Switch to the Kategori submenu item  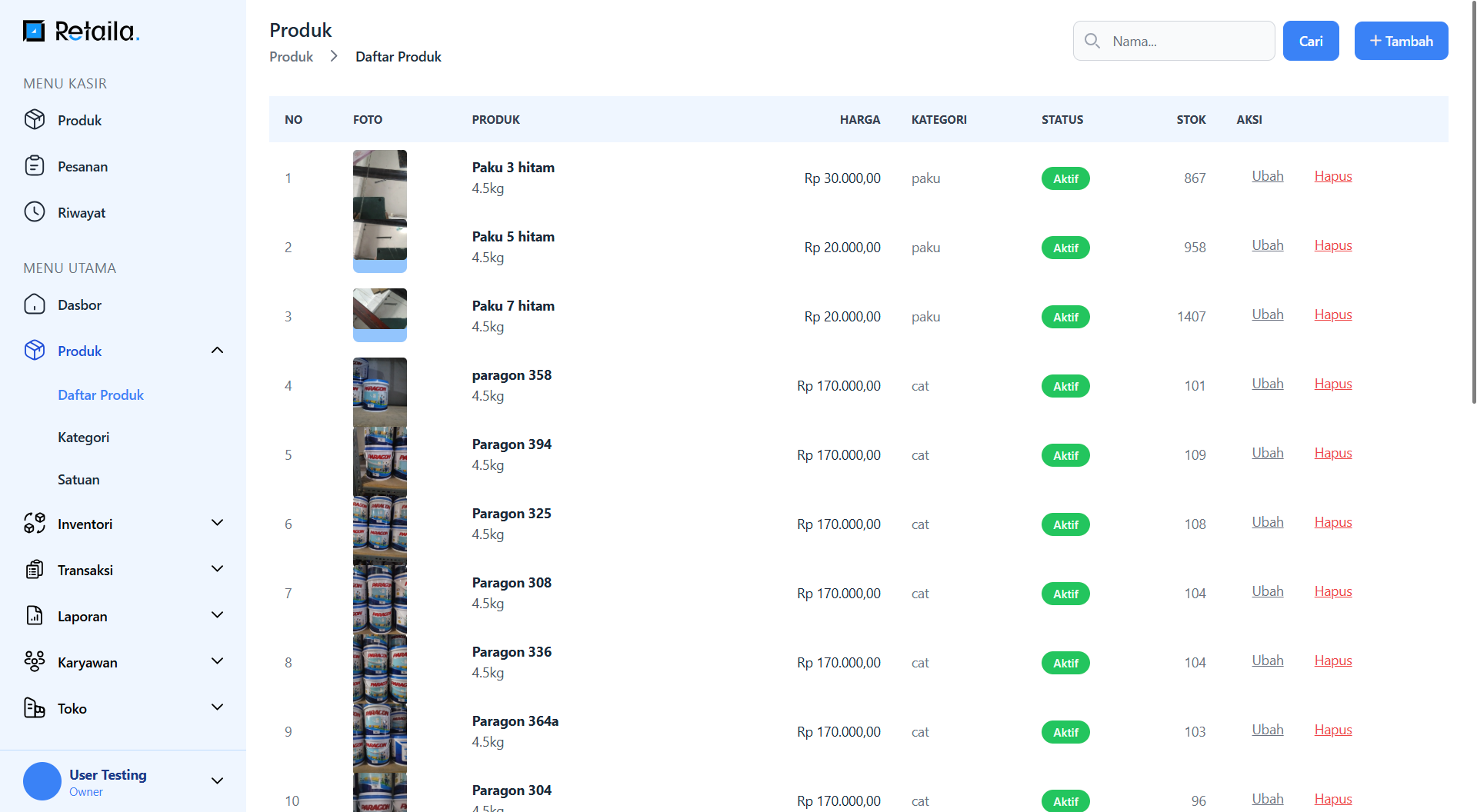point(83,437)
